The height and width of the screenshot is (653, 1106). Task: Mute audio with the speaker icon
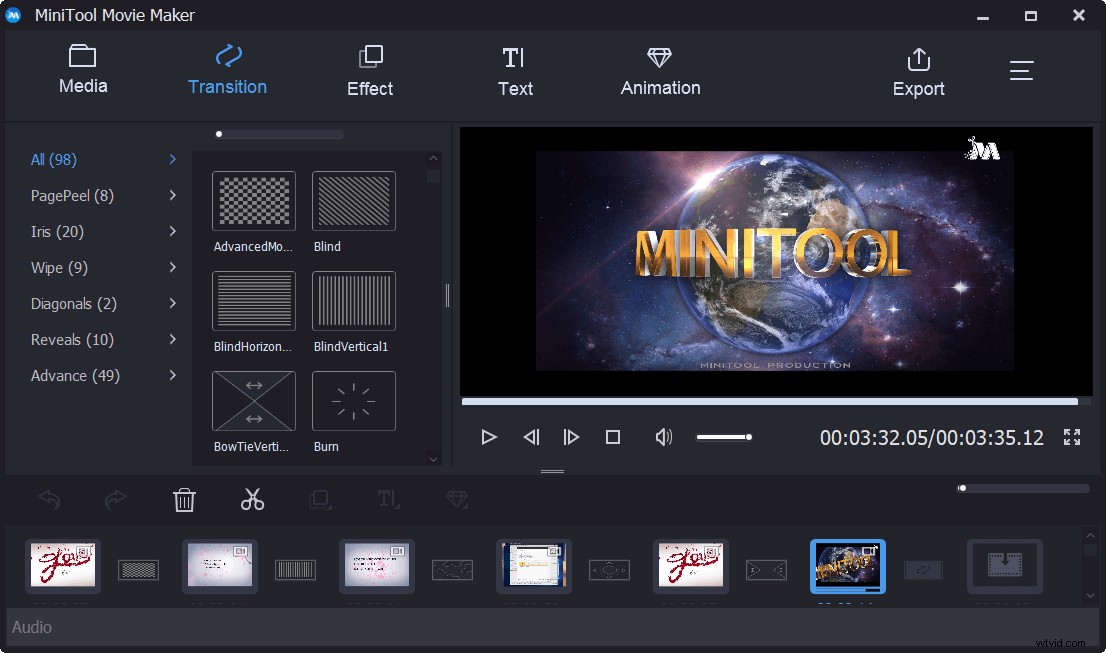663,436
